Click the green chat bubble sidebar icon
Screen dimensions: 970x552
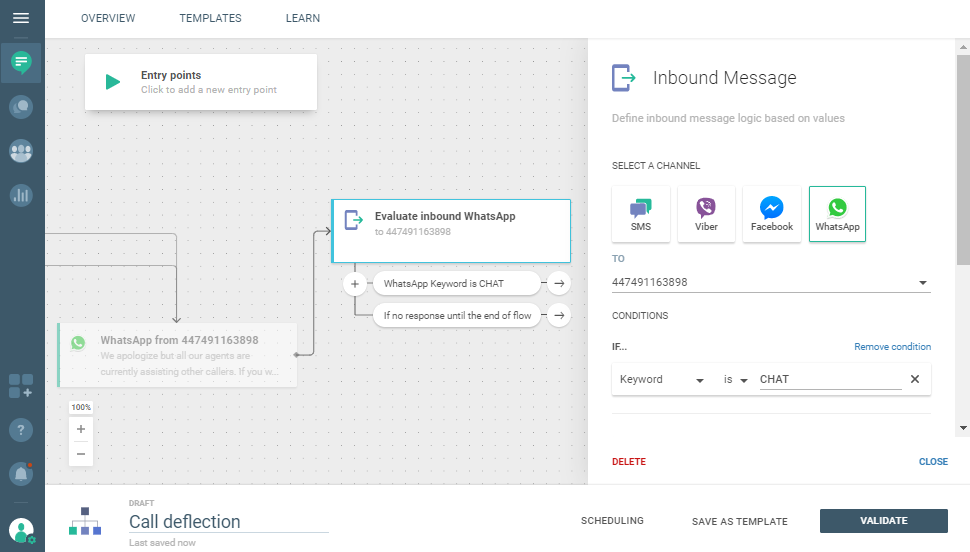(21, 63)
